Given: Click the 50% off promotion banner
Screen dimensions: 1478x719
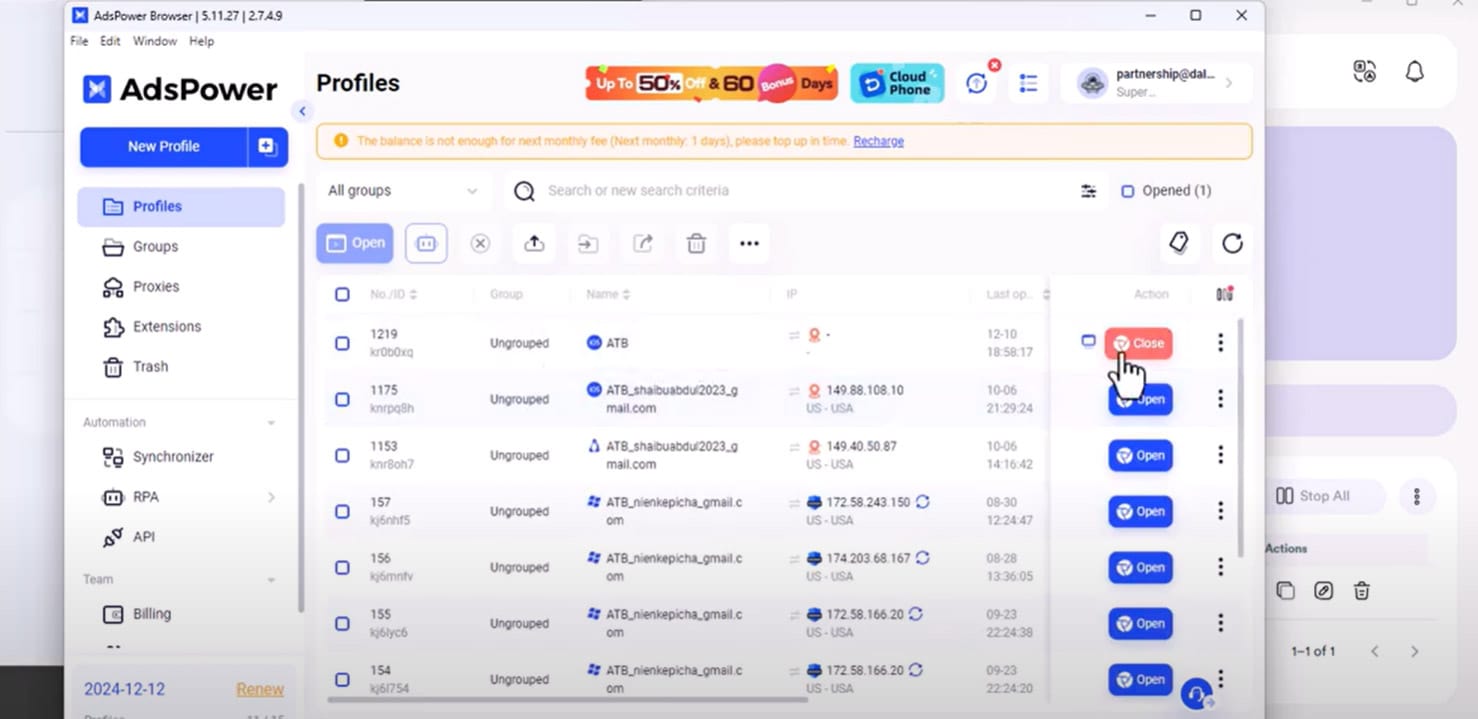Looking at the screenshot, I should click(711, 83).
